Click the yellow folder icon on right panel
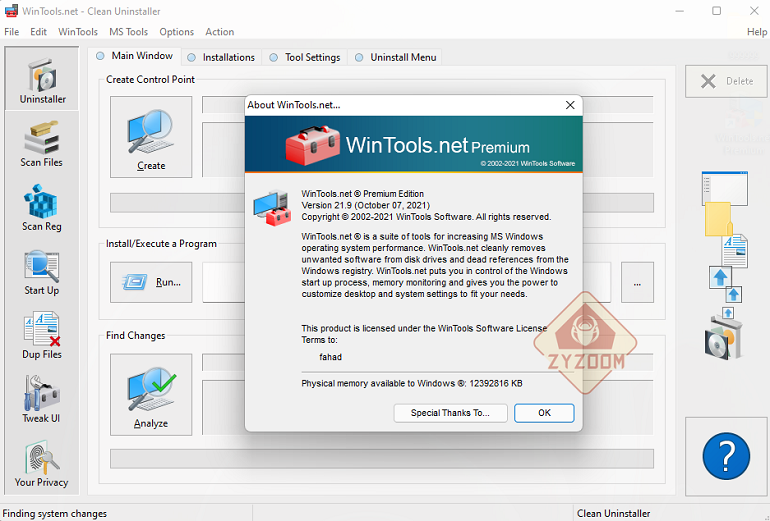The image size is (770, 521). (x=718, y=219)
